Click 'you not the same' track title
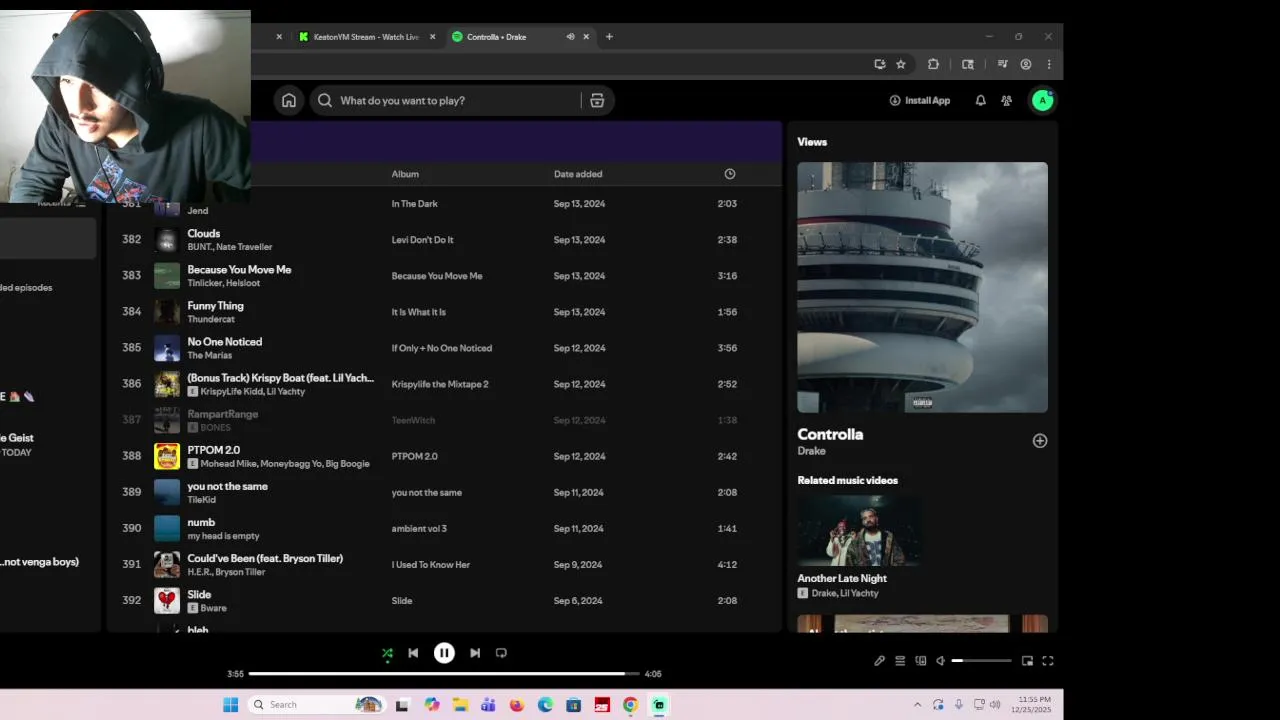Viewport: 1280px width, 720px height. tap(227, 486)
